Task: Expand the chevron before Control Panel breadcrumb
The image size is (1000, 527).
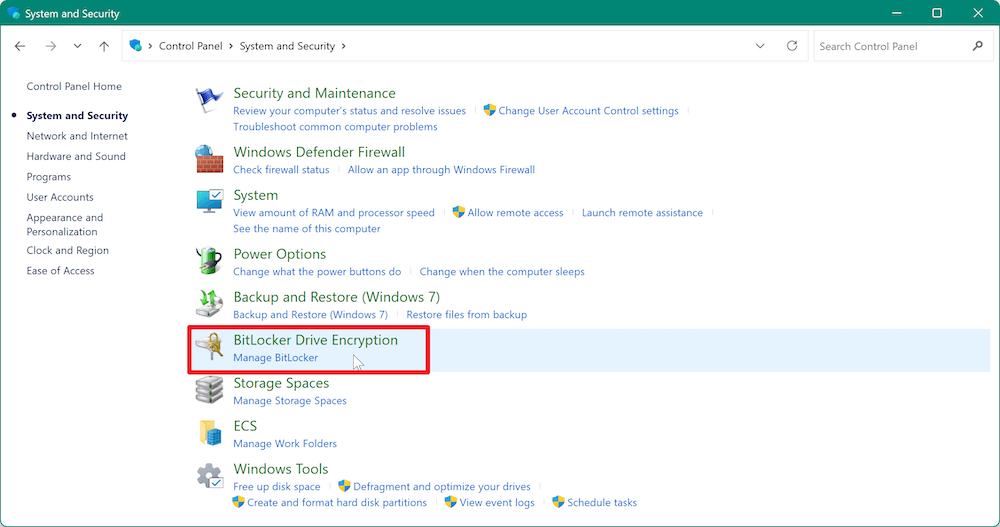Action: click(x=151, y=46)
